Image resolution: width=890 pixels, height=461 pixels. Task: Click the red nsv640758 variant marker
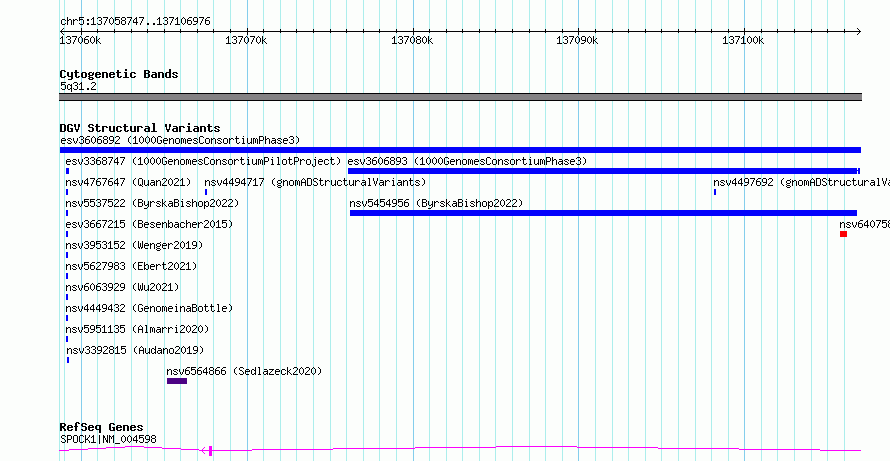click(843, 234)
